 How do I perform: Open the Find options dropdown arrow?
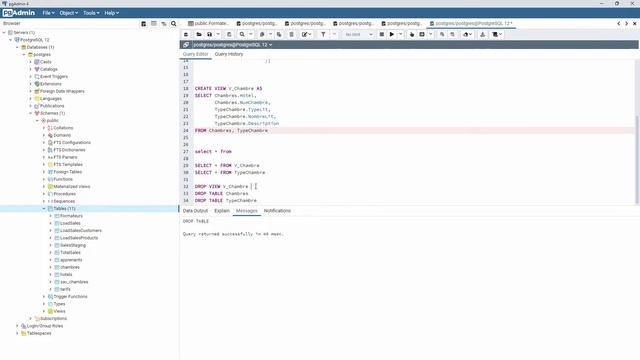(x=251, y=35)
